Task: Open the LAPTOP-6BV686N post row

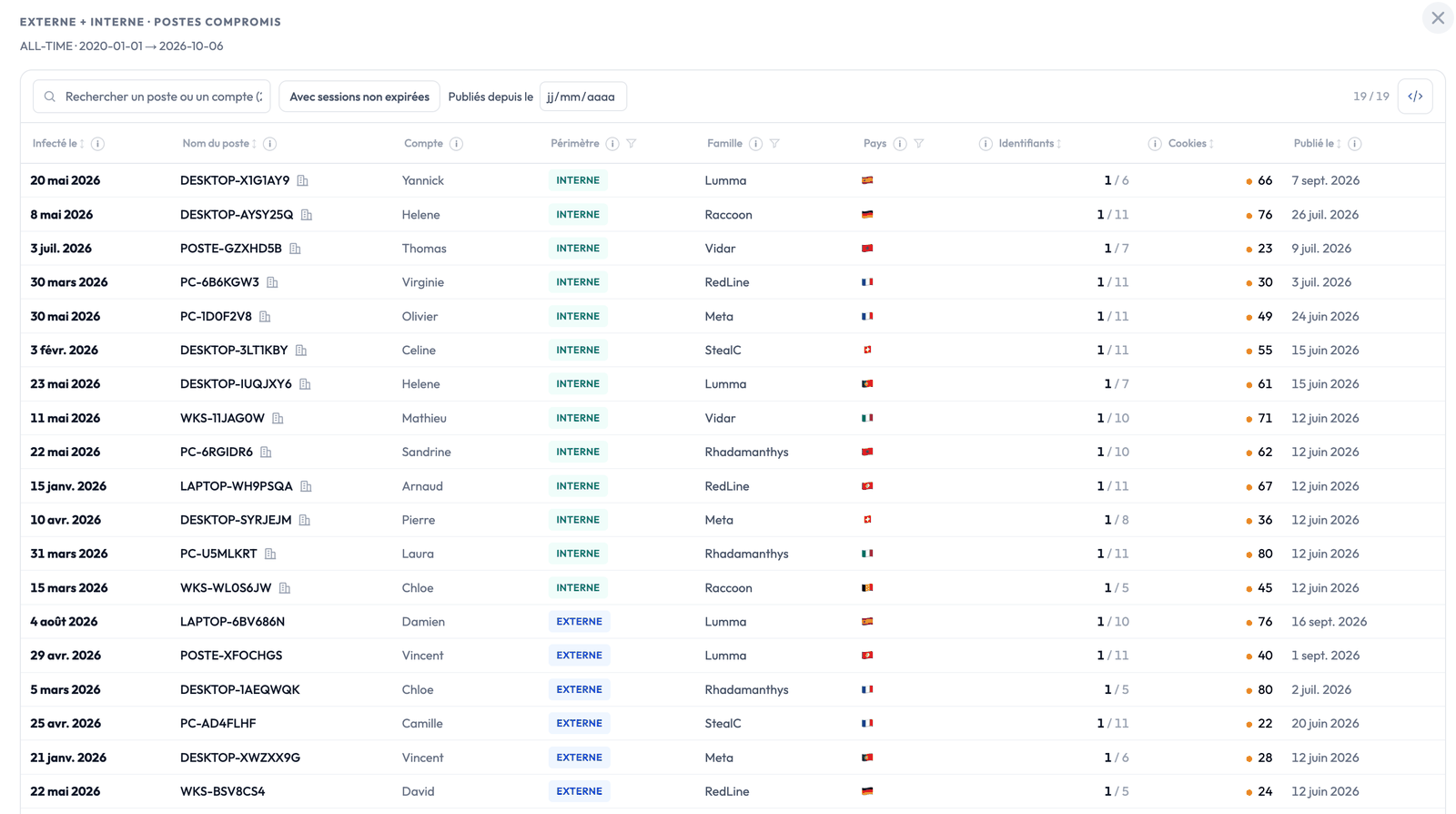Action: pyautogui.click(x=733, y=622)
